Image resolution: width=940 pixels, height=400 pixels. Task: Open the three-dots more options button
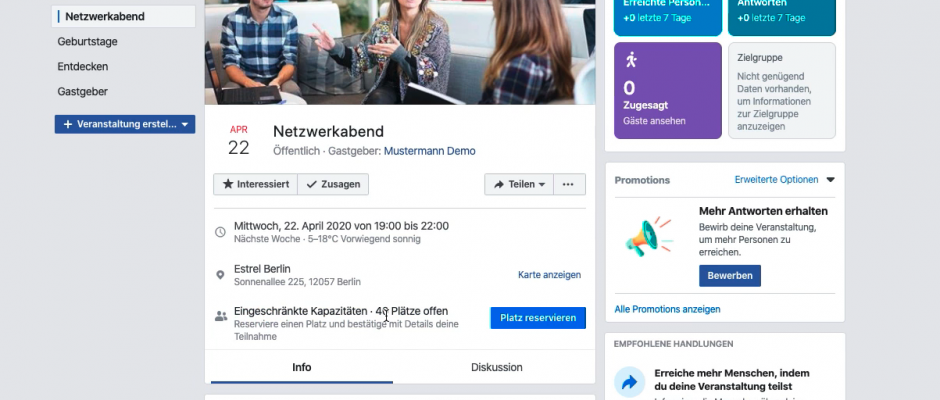(x=568, y=184)
